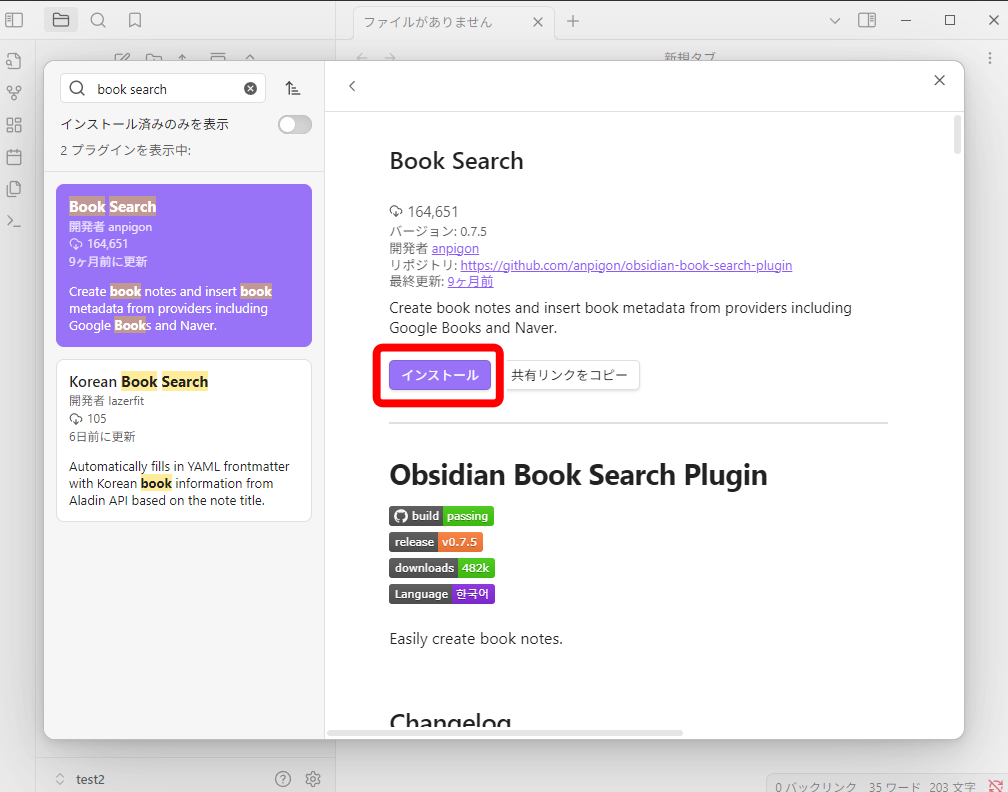Click 共有リンクをコピー button
This screenshot has height=792, width=1008.
[570, 375]
